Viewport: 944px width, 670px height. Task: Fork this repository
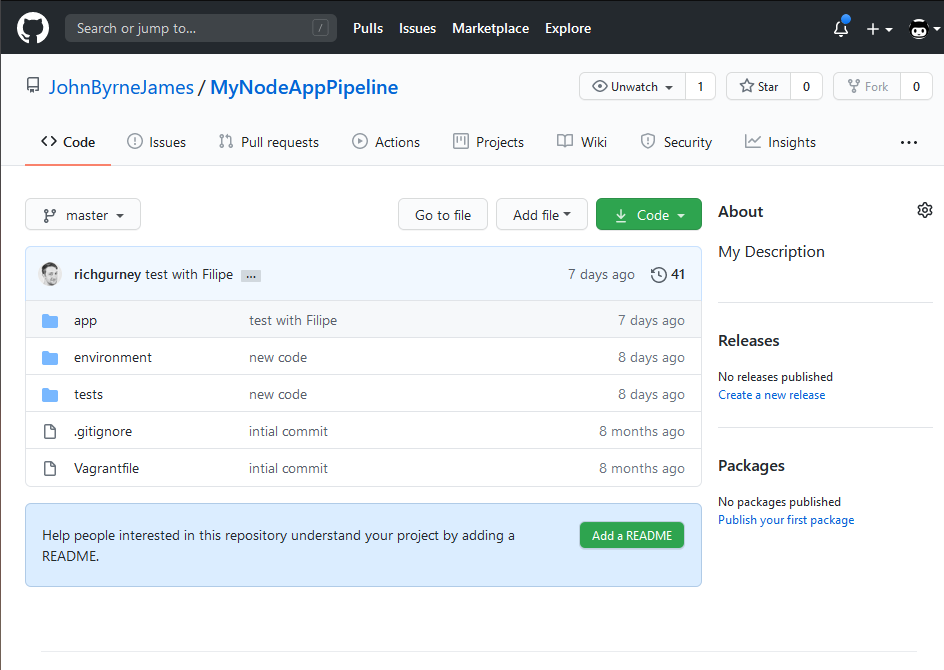pyautogui.click(x=868, y=86)
